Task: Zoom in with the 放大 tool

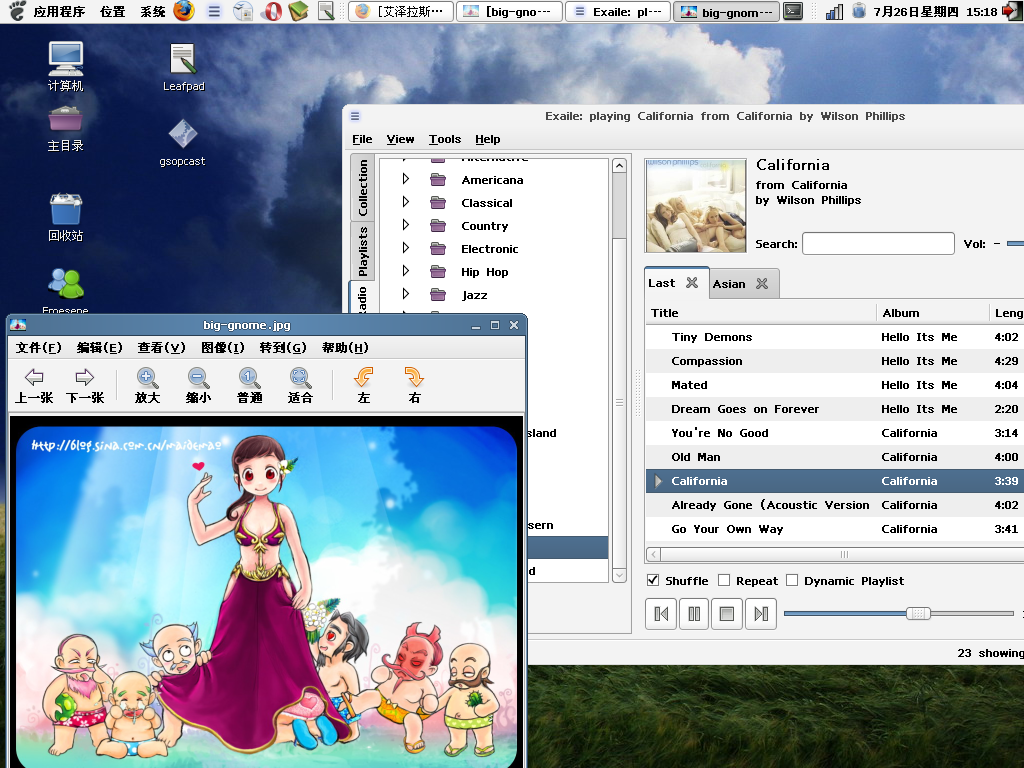Action: click(147, 385)
